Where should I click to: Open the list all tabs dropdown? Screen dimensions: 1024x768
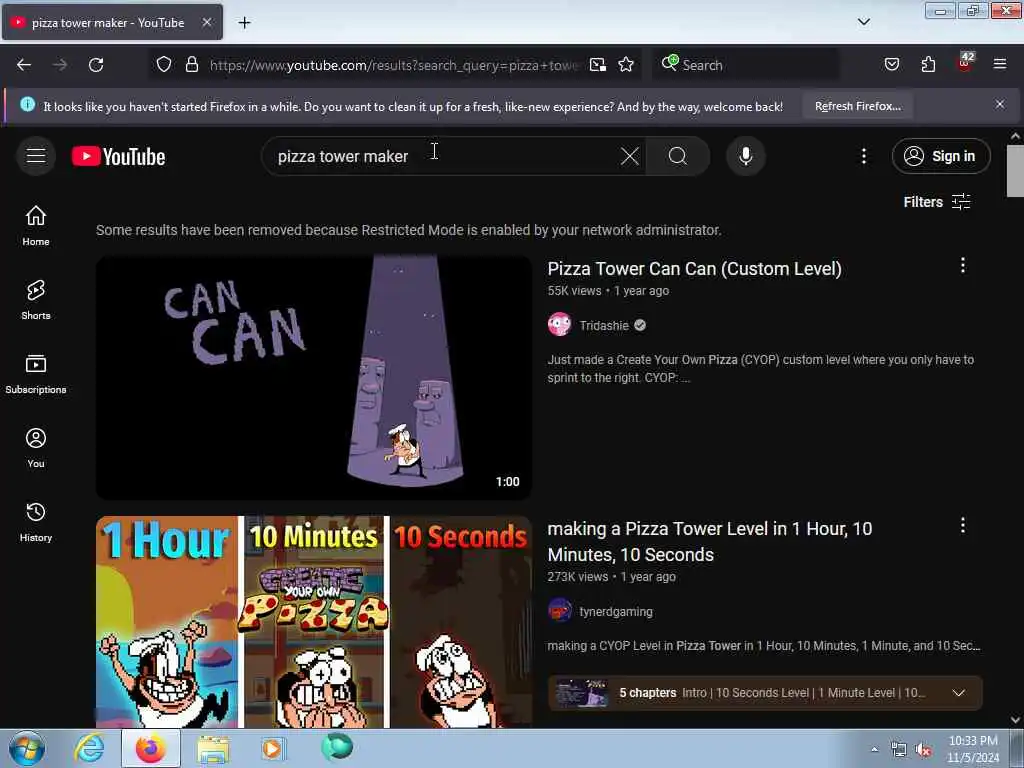tap(863, 22)
